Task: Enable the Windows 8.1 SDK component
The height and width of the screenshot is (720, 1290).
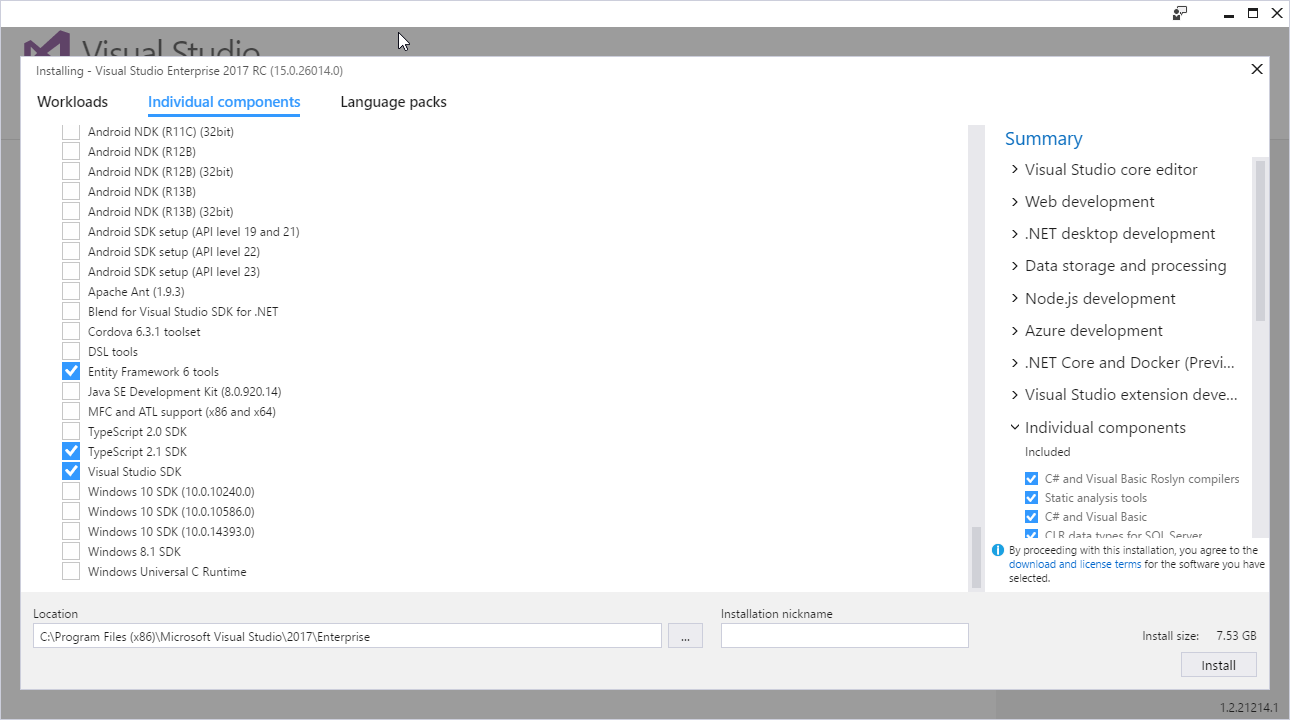Action: (x=70, y=551)
